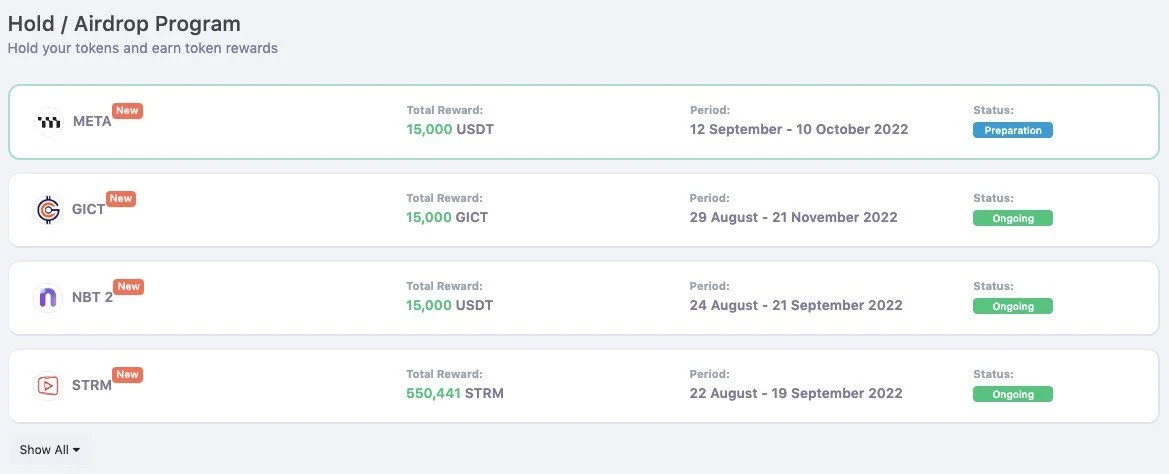Expand the Show All dropdown
The width and height of the screenshot is (1169, 474).
point(50,450)
